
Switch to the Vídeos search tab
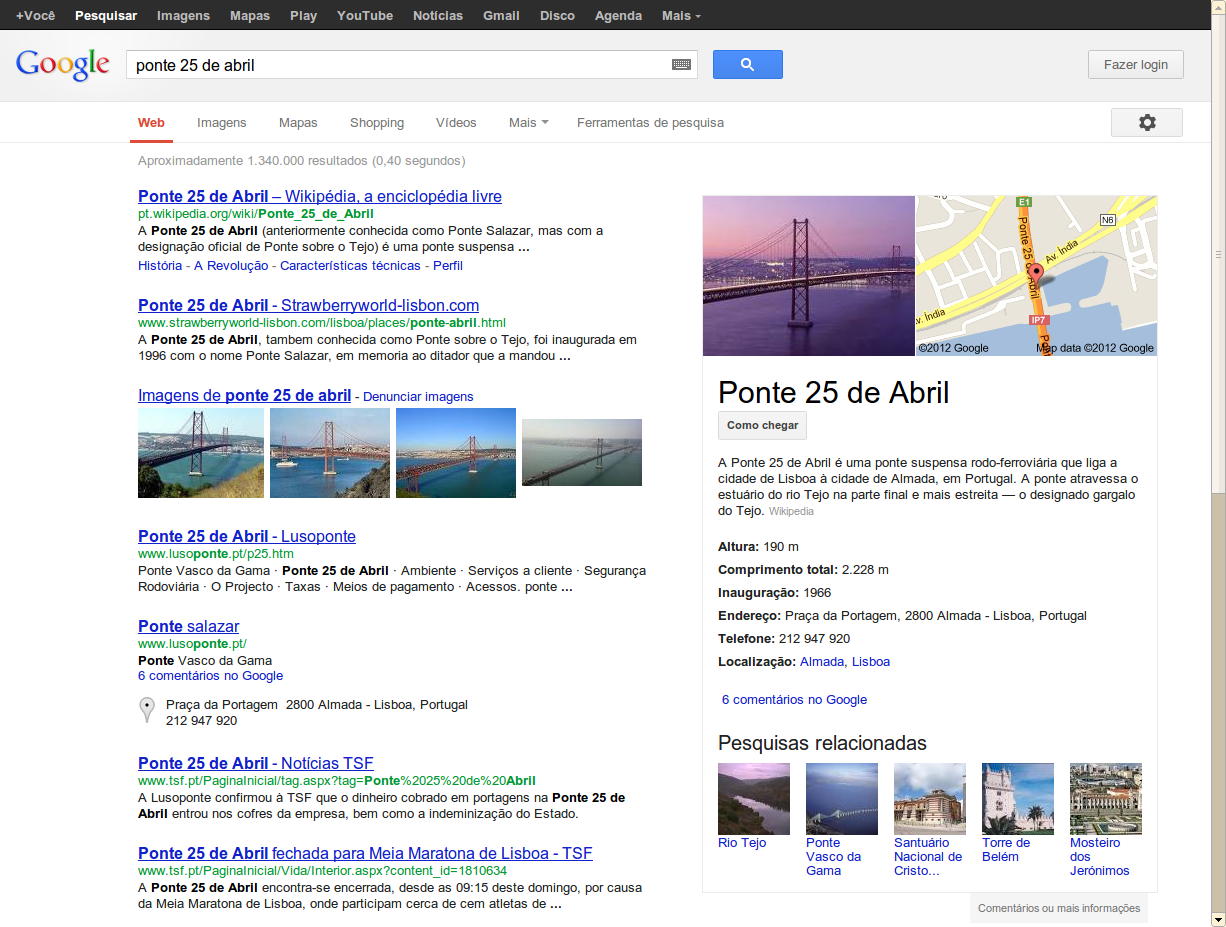click(456, 123)
